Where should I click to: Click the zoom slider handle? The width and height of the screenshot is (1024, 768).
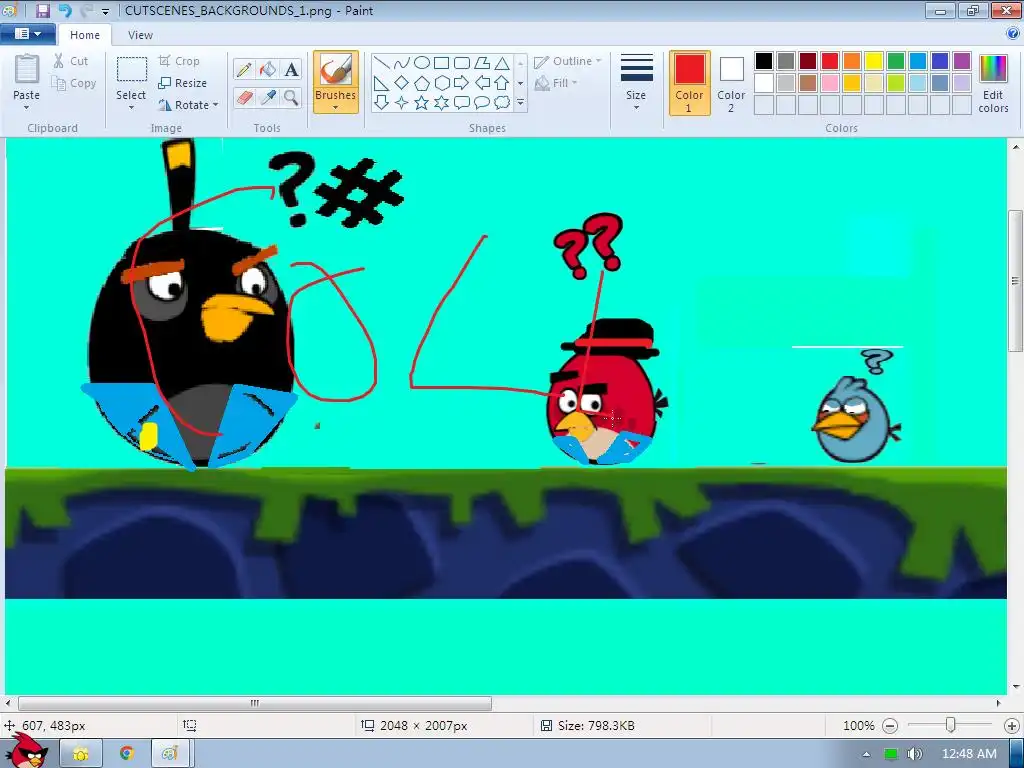click(951, 725)
